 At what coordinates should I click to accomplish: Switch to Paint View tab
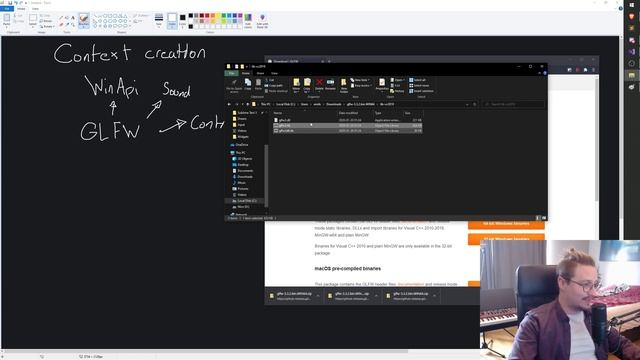pos(35,9)
